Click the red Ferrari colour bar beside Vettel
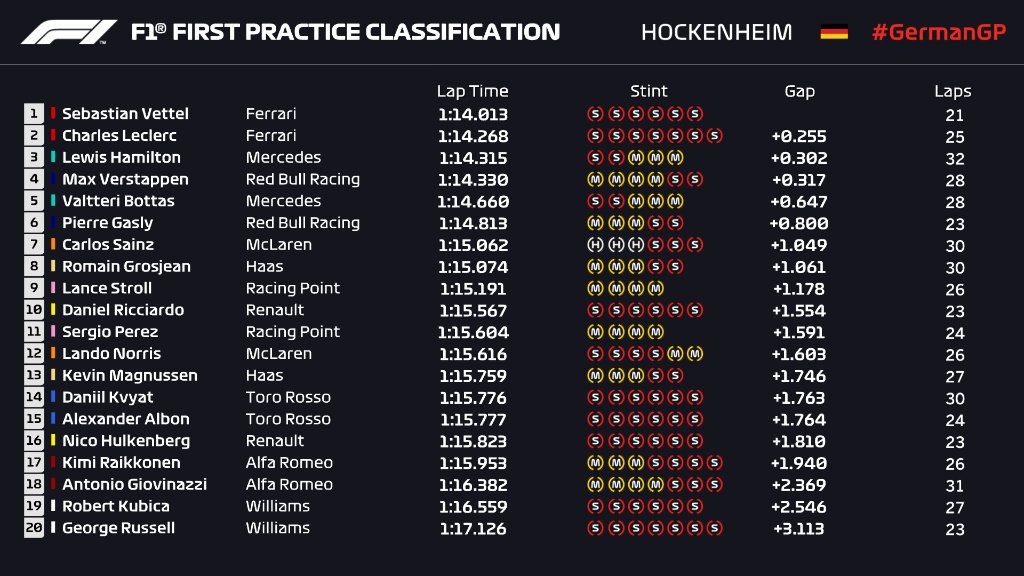The height and width of the screenshot is (576, 1024). pos(53,114)
